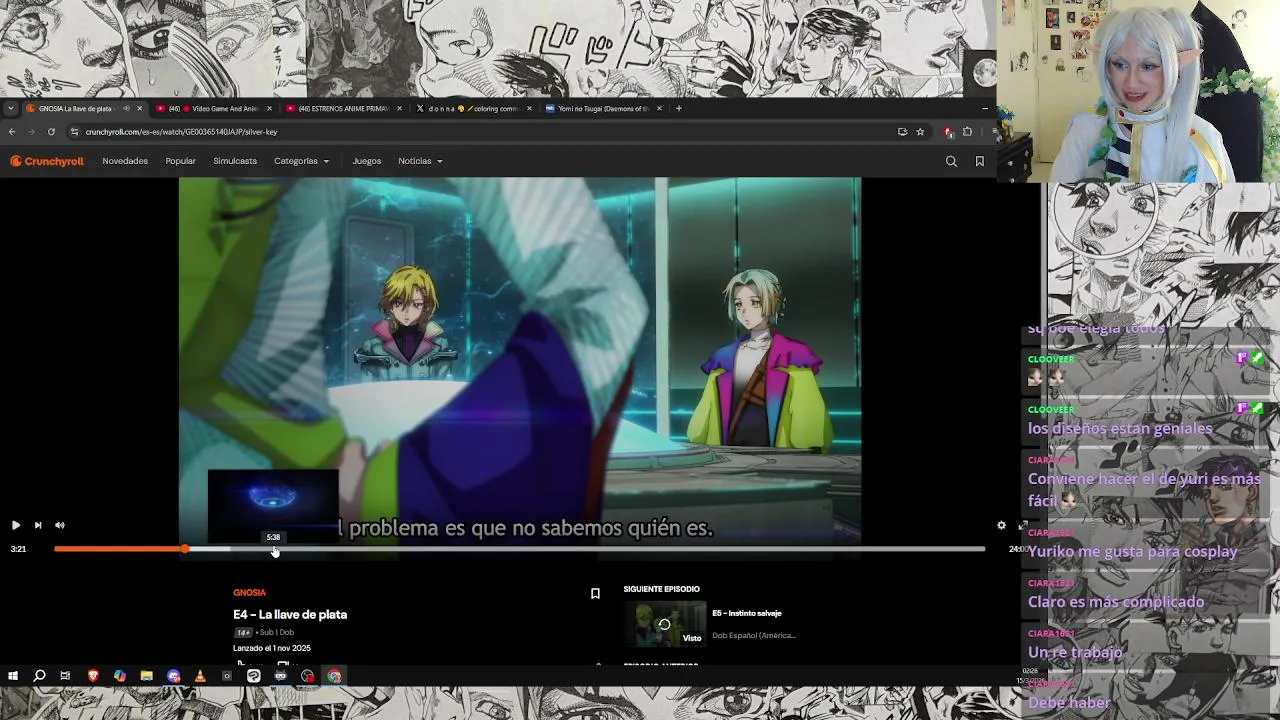Play the paused video
Viewport: 1280px width, 720px height.
point(16,525)
